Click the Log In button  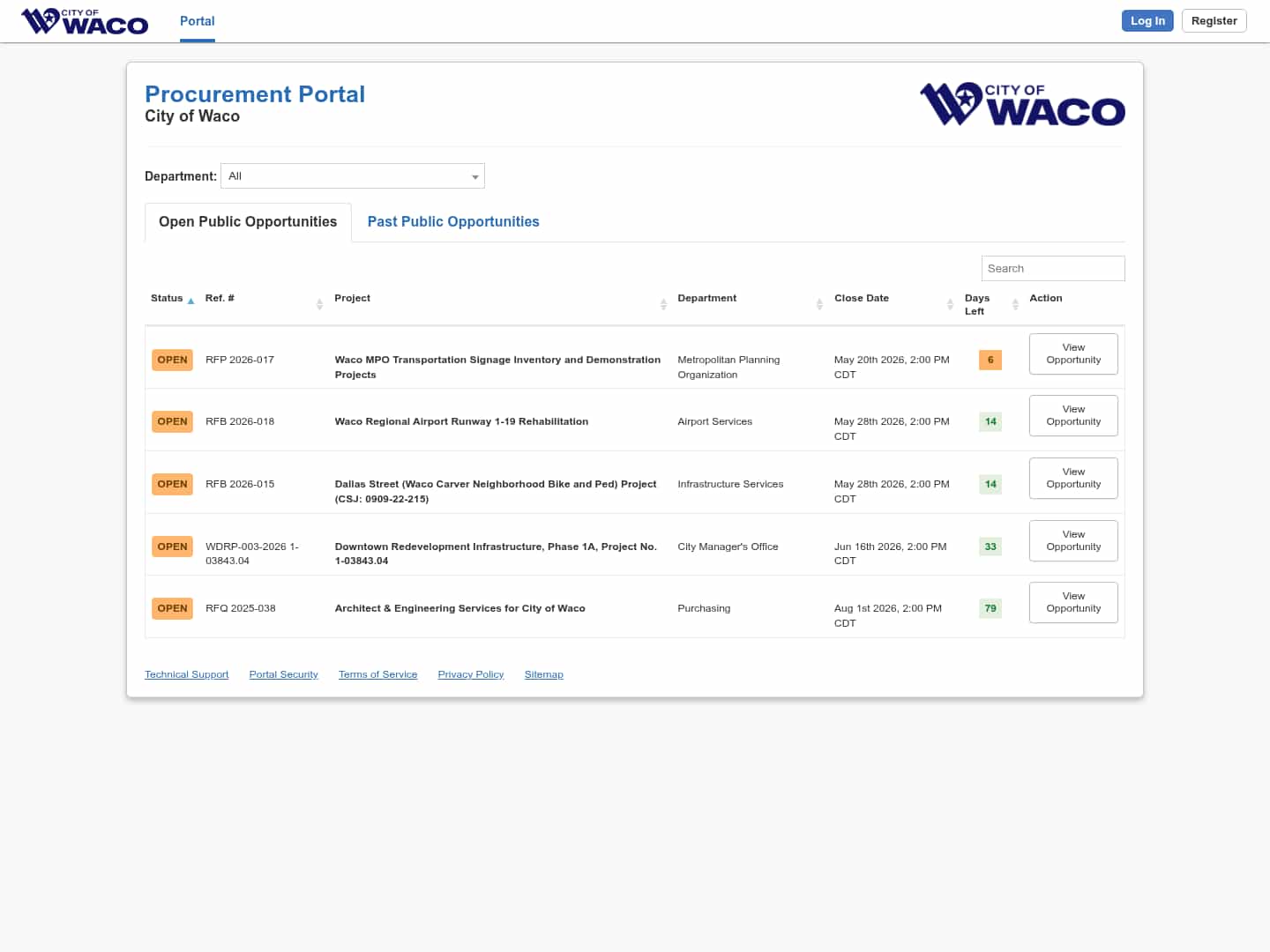point(1147,21)
